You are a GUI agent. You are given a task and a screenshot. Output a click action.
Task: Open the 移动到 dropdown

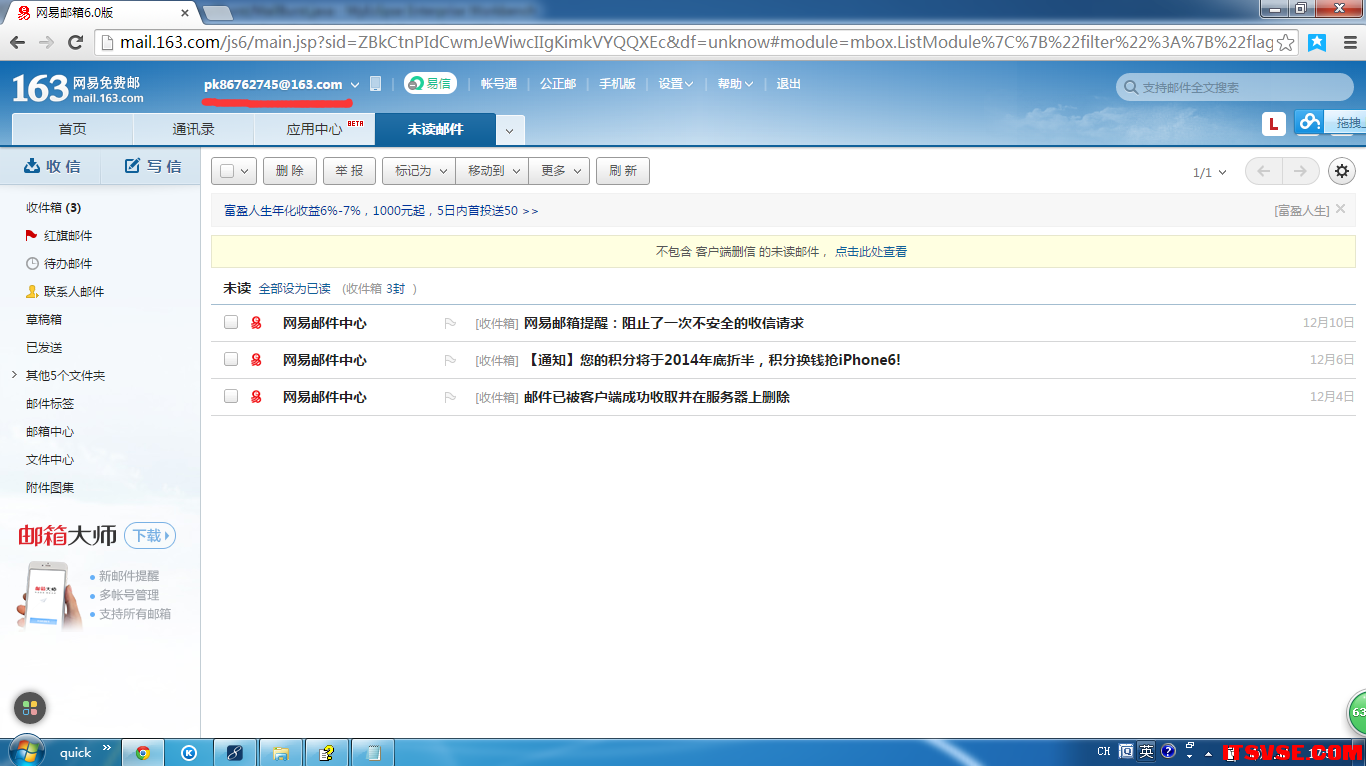point(491,171)
